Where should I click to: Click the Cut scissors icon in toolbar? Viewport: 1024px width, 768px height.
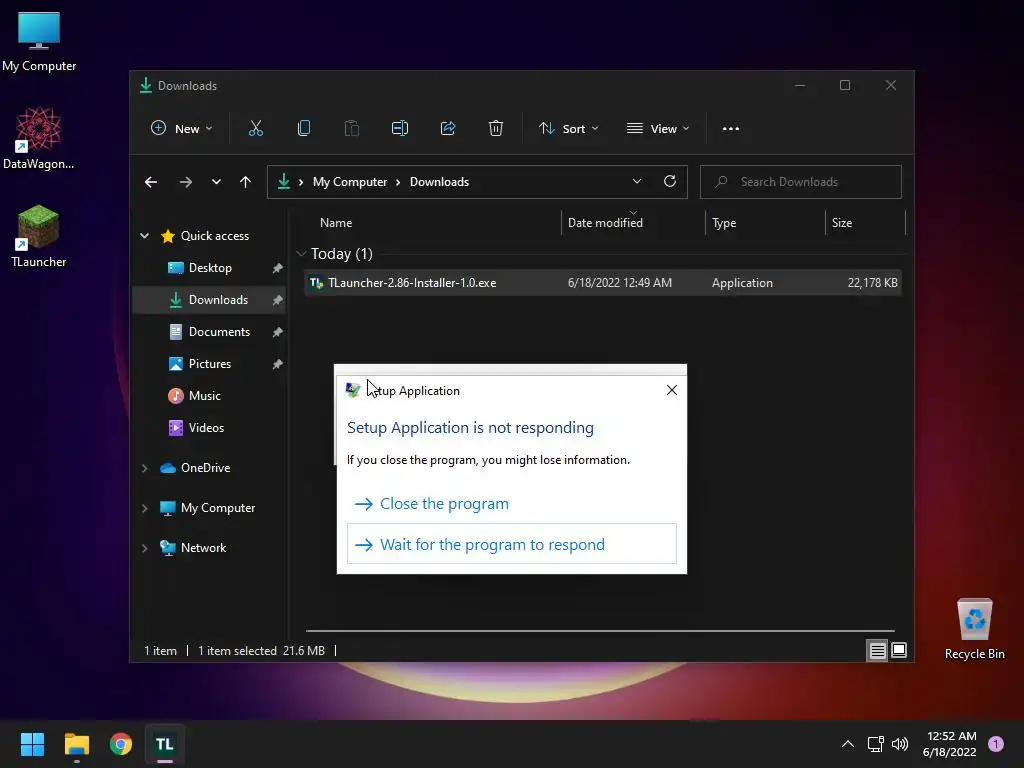[255, 129]
